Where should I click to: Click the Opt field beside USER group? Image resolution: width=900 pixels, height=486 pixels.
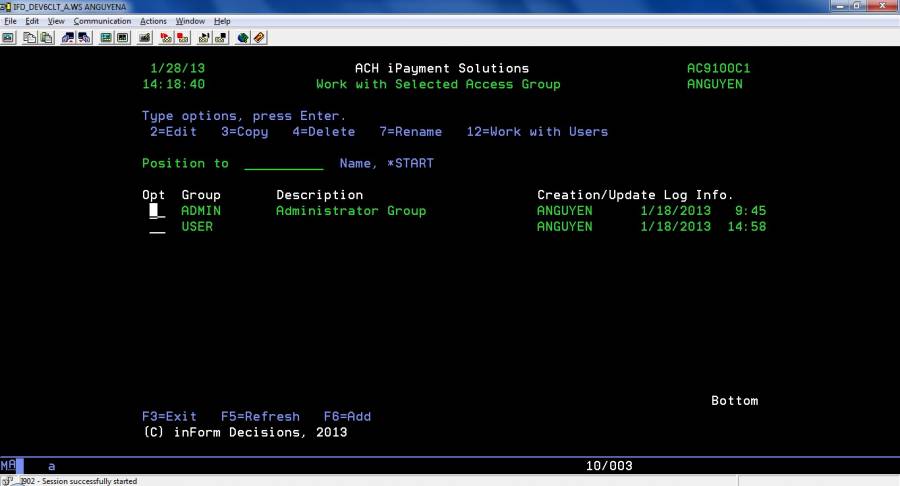[157, 227]
